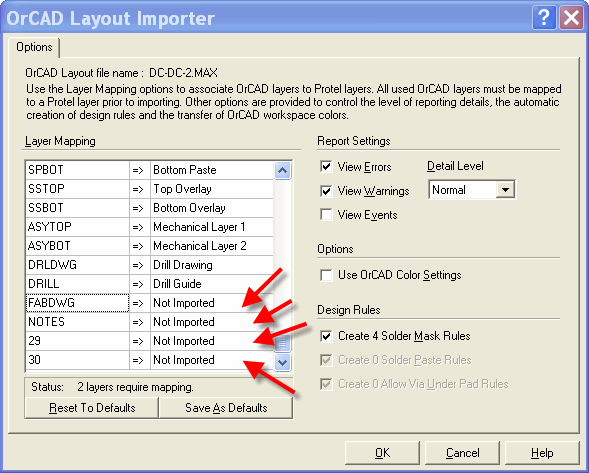Toggle the View Warnings checkbox
Viewport: 589px width, 473px height.
(x=326, y=191)
